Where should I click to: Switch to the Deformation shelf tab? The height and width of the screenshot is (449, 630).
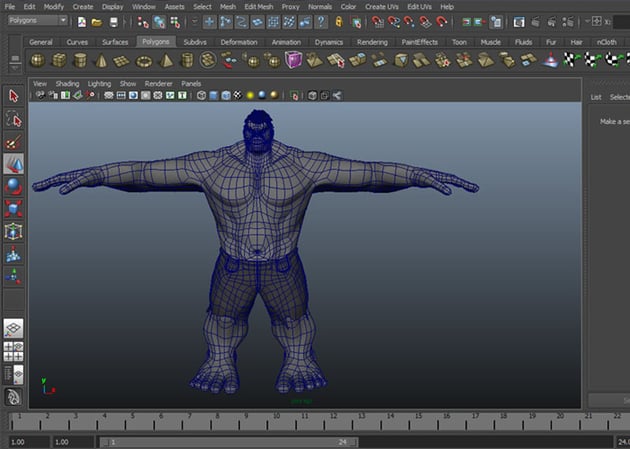[x=239, y=42]
